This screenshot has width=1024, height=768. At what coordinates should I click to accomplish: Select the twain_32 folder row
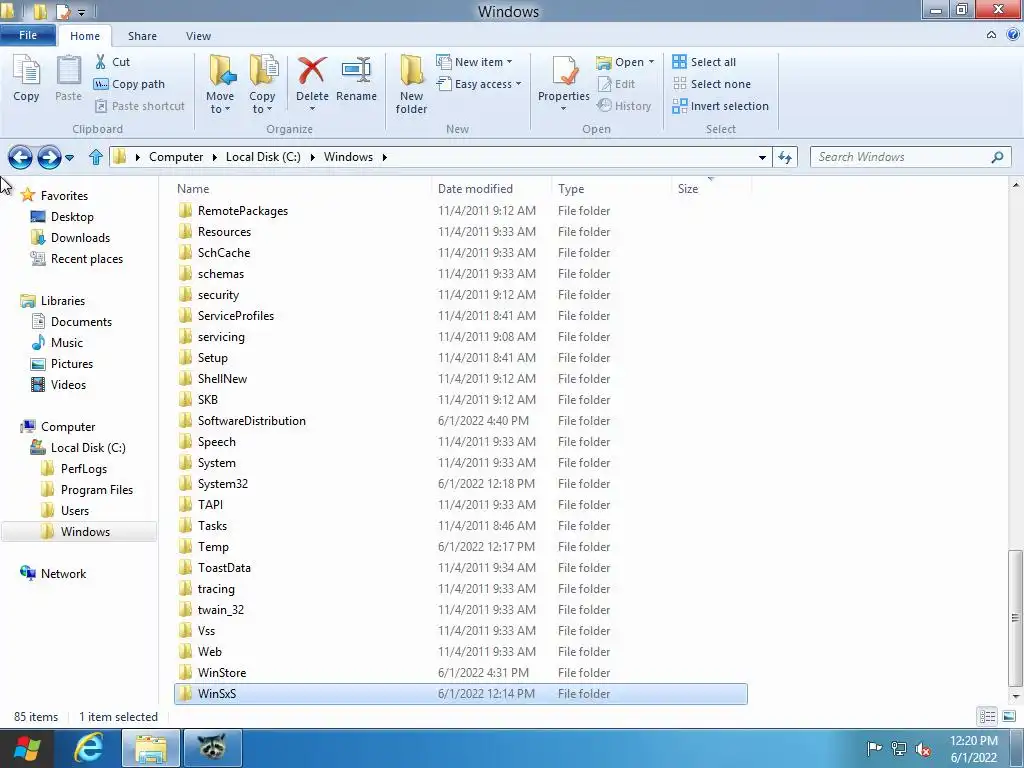click(460, 610)
